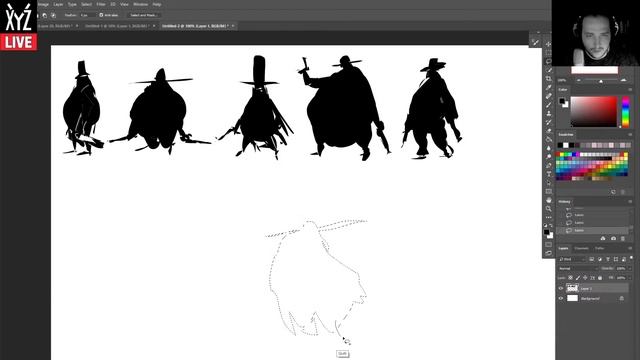The height and width of the screenshot is (360, 640).
Task: Click the intersect with selection mode icon
Action: click(53, 15)
